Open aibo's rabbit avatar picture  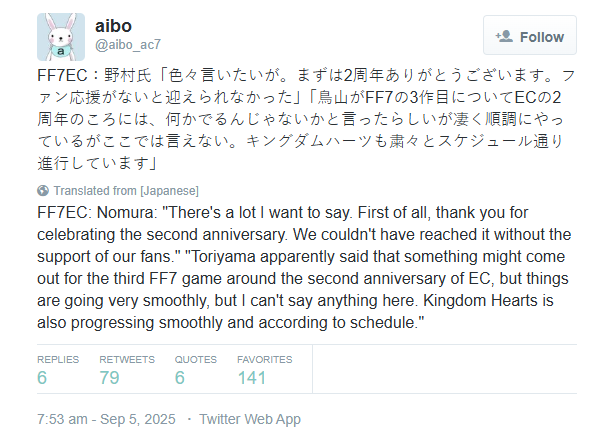click(62, 37)
